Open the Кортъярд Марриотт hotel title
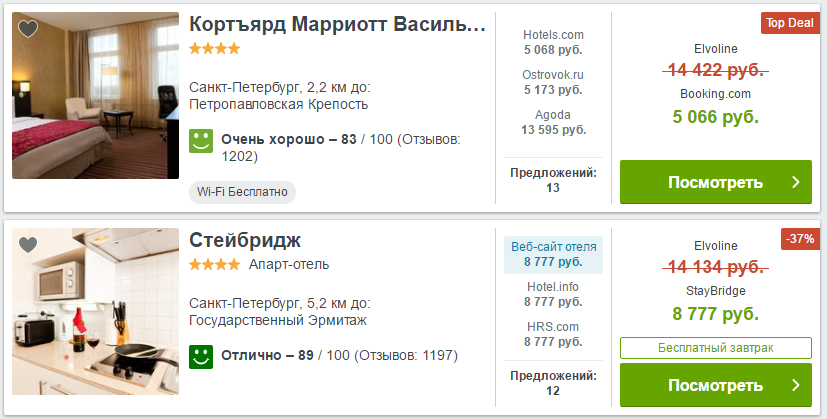827x419 pixels. click(x=338, y=24)
